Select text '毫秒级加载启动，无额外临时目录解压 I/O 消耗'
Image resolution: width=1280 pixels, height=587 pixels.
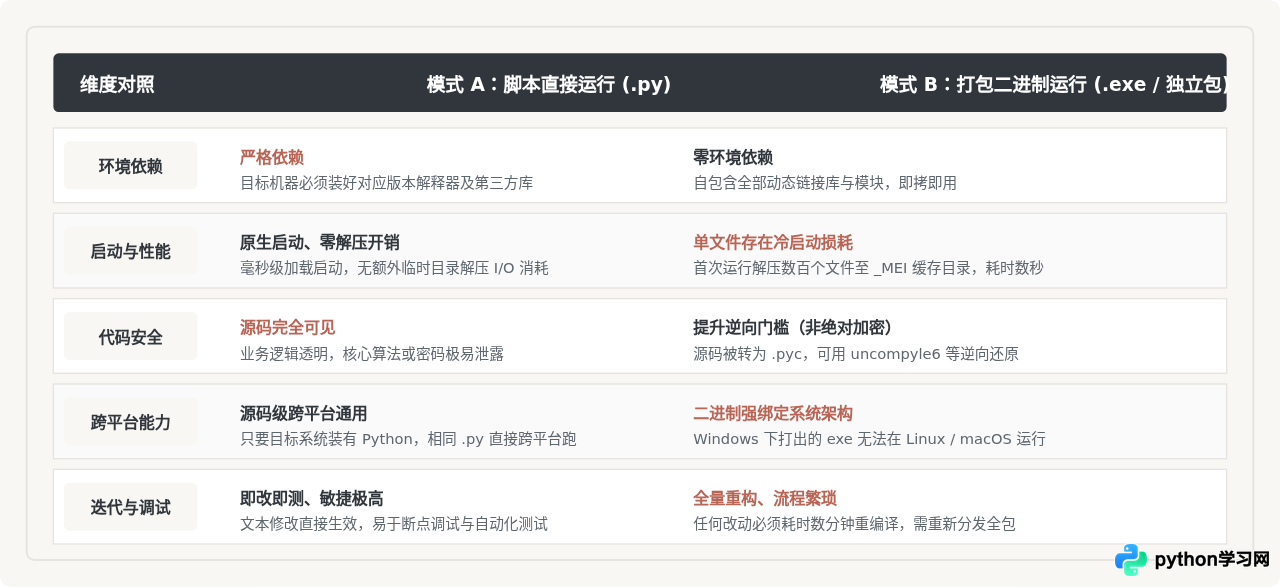click(394, 268)
